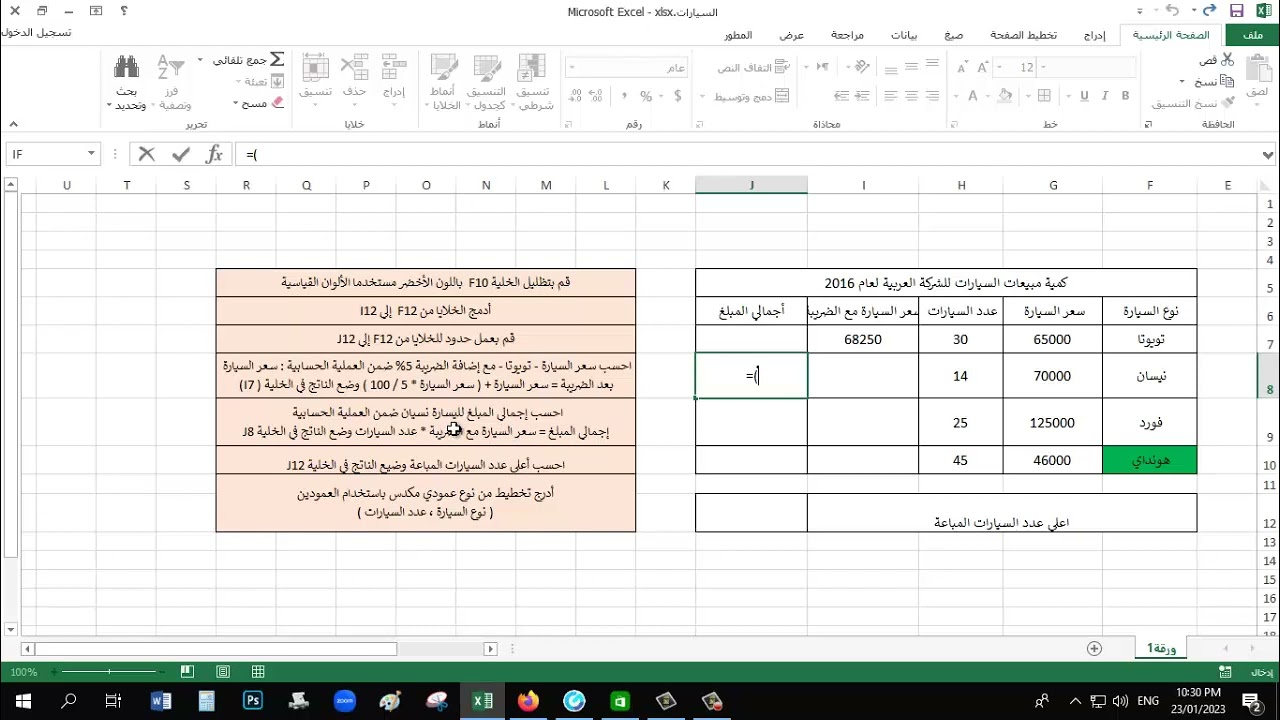Screen dimensions: 1280x720
Task: Expand the formula bar with the chevron
Action: (x=1268, y=155)
